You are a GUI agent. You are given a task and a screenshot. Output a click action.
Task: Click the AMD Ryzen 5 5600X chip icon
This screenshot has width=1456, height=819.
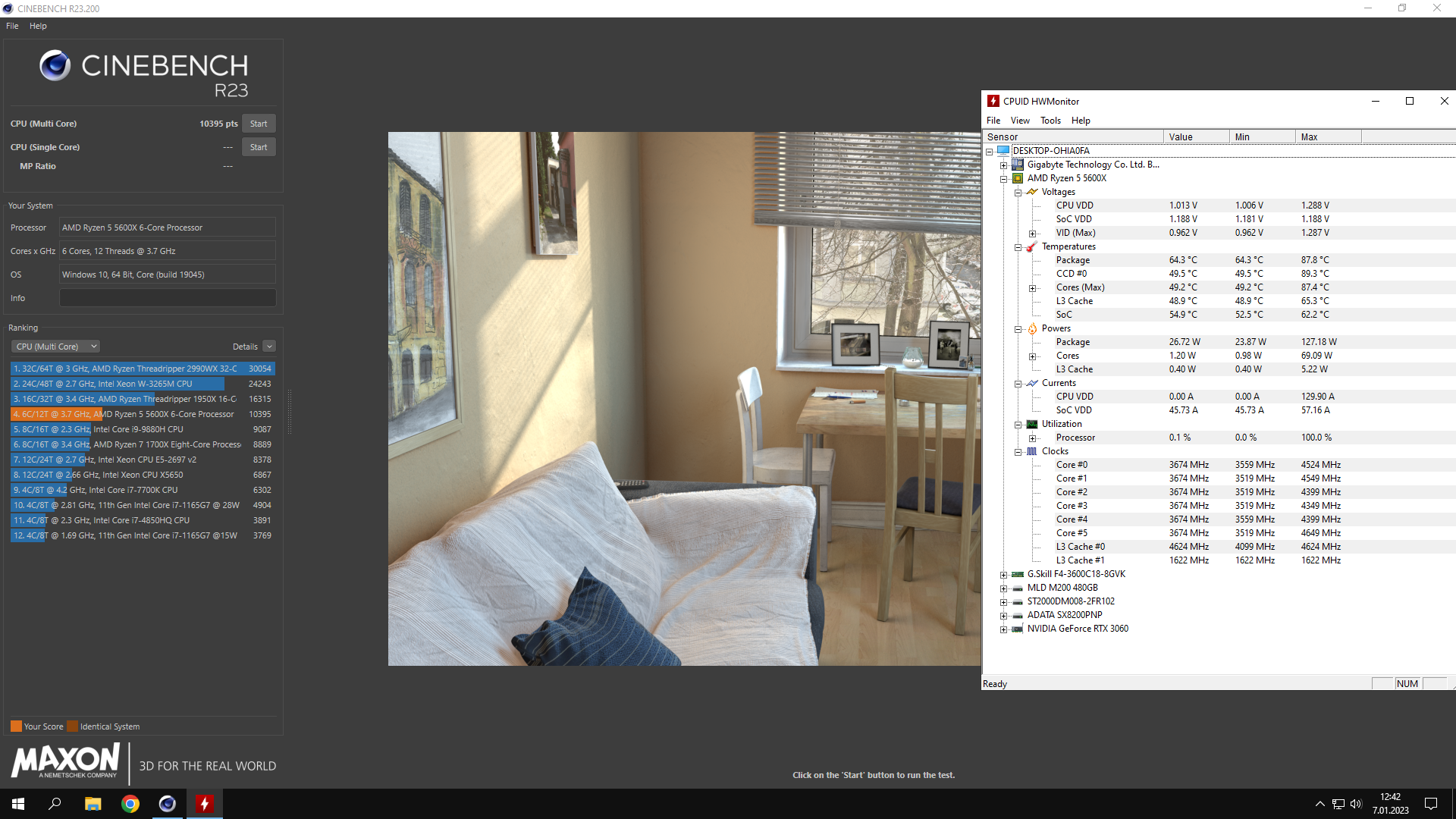[1018, 178]
